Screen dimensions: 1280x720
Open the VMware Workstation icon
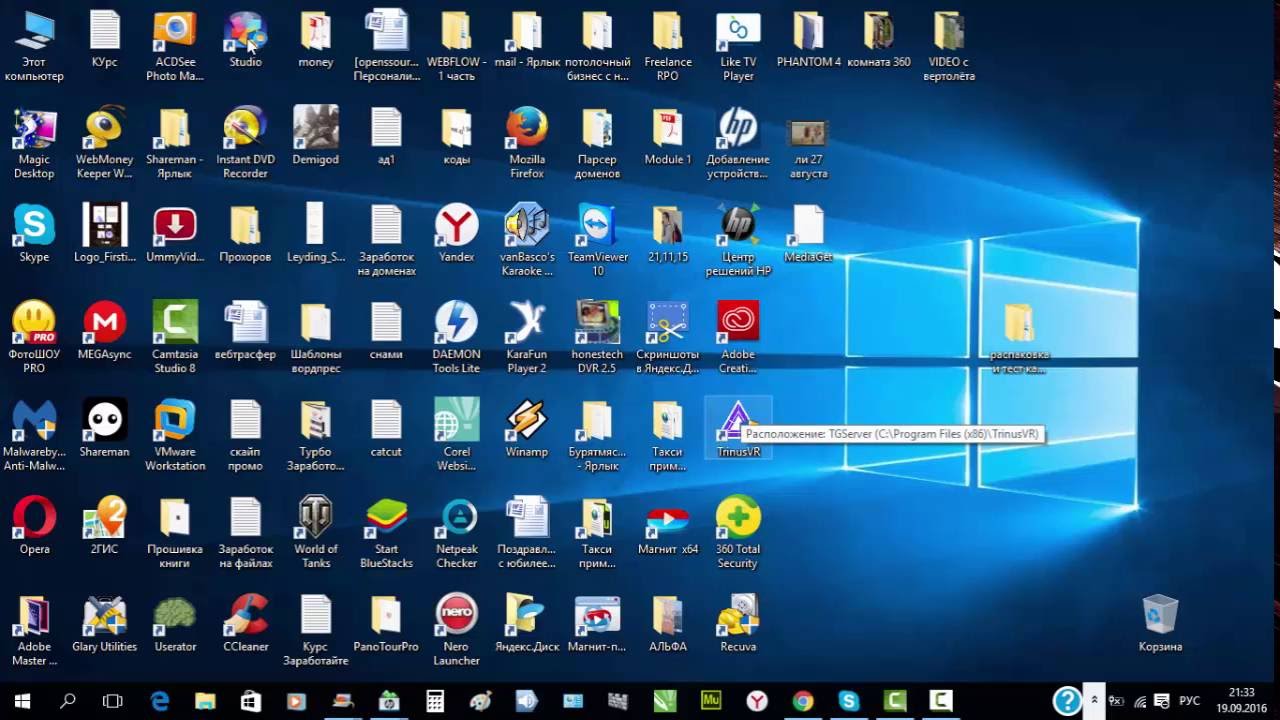pyautogui.click(x=175, y=435)
